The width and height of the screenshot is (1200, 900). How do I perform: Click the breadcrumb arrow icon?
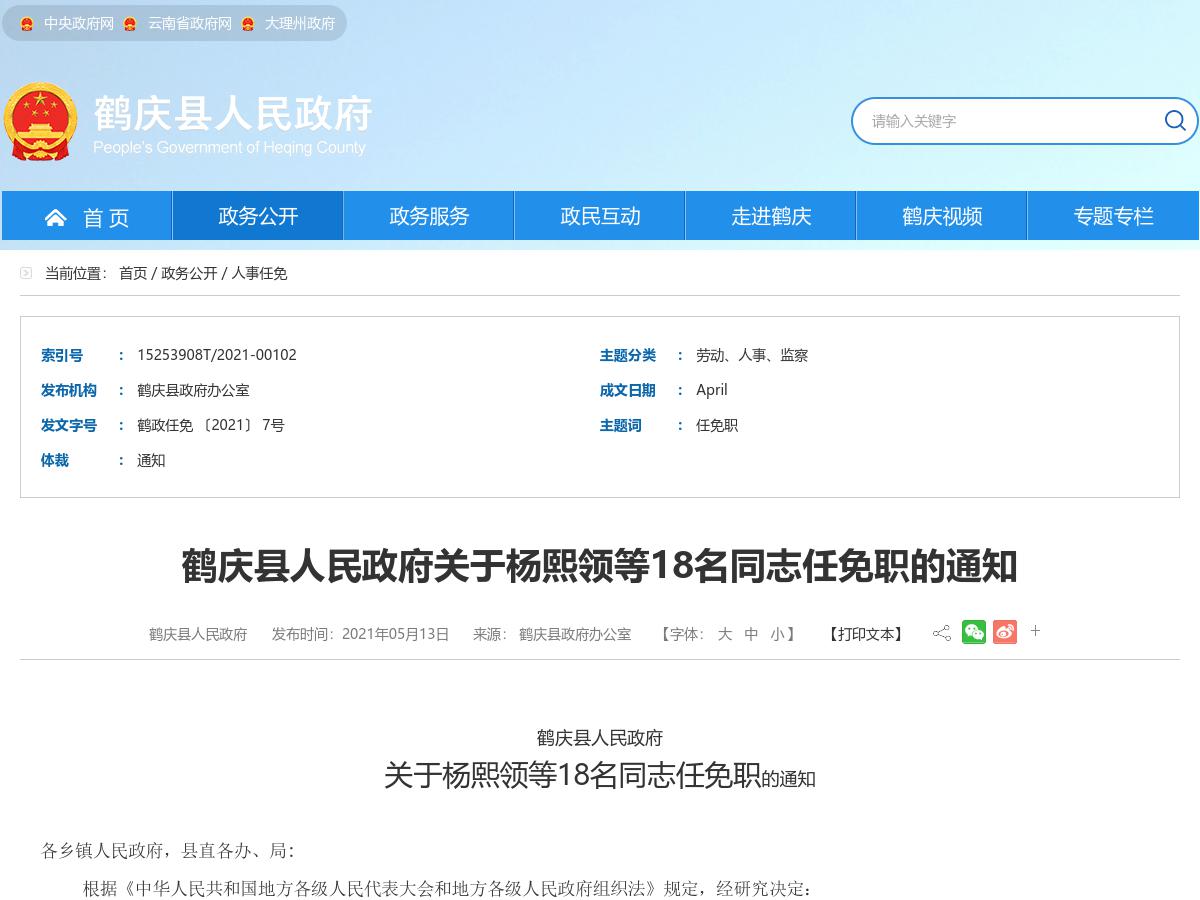[x=26, y=272]
